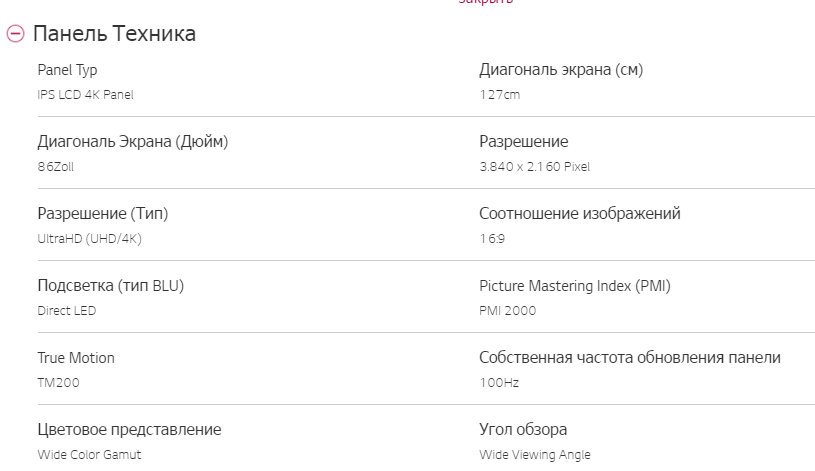
Task: Click the IPS LCD 4K Panel value
Action: coord(85,95)
